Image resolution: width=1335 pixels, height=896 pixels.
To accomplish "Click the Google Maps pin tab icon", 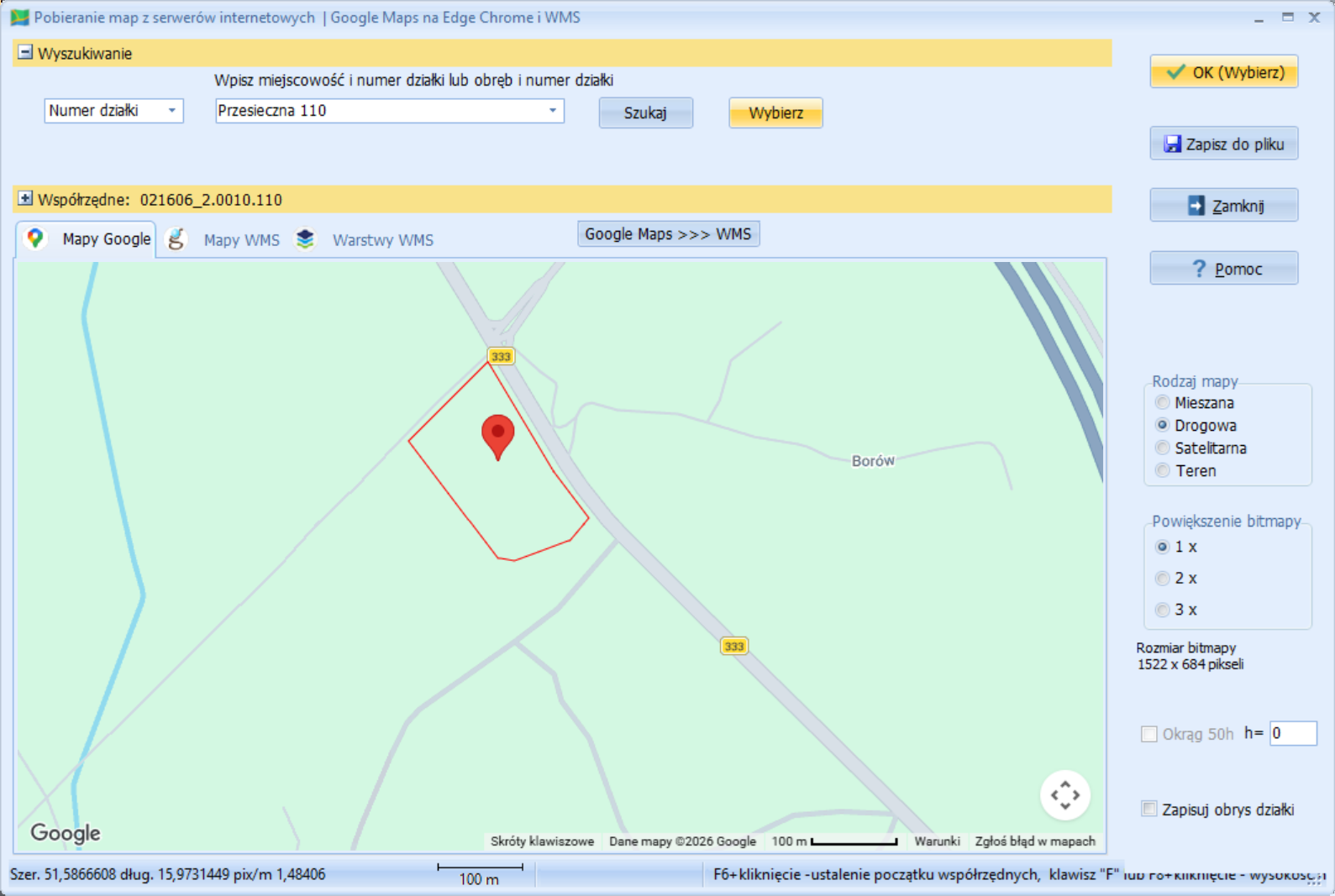I will tap(34, 238).
